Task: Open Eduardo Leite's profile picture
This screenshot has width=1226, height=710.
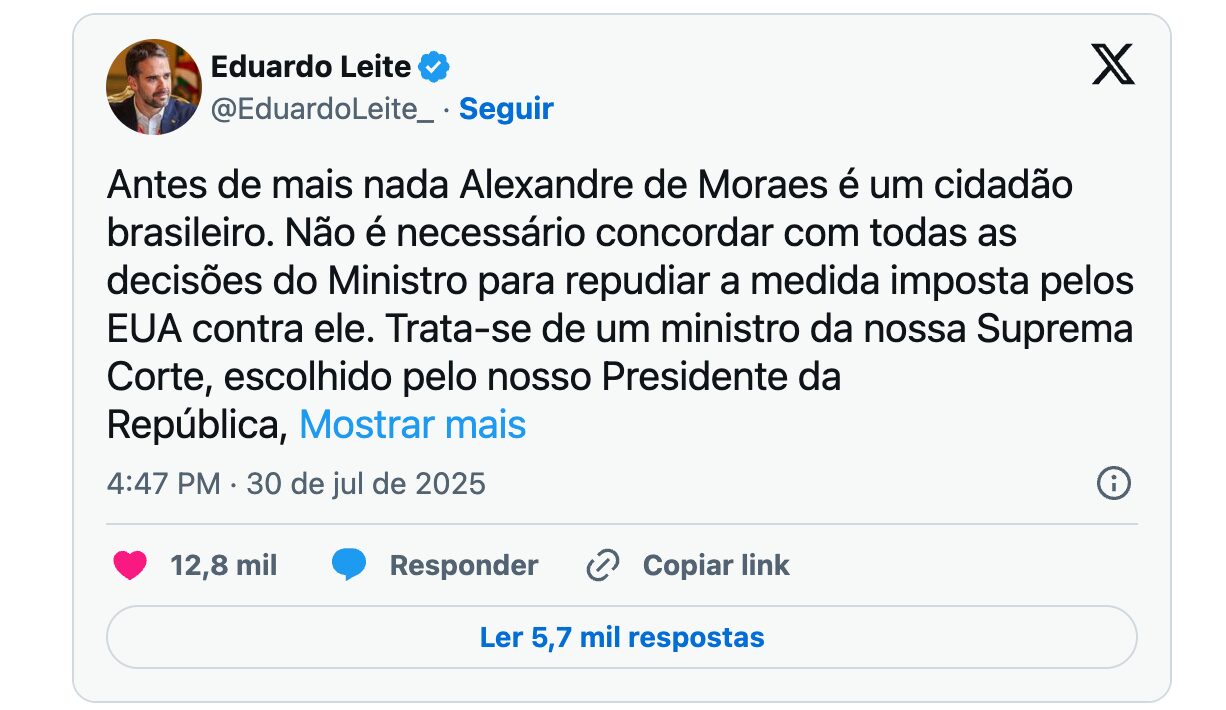Action: [154, 87]
